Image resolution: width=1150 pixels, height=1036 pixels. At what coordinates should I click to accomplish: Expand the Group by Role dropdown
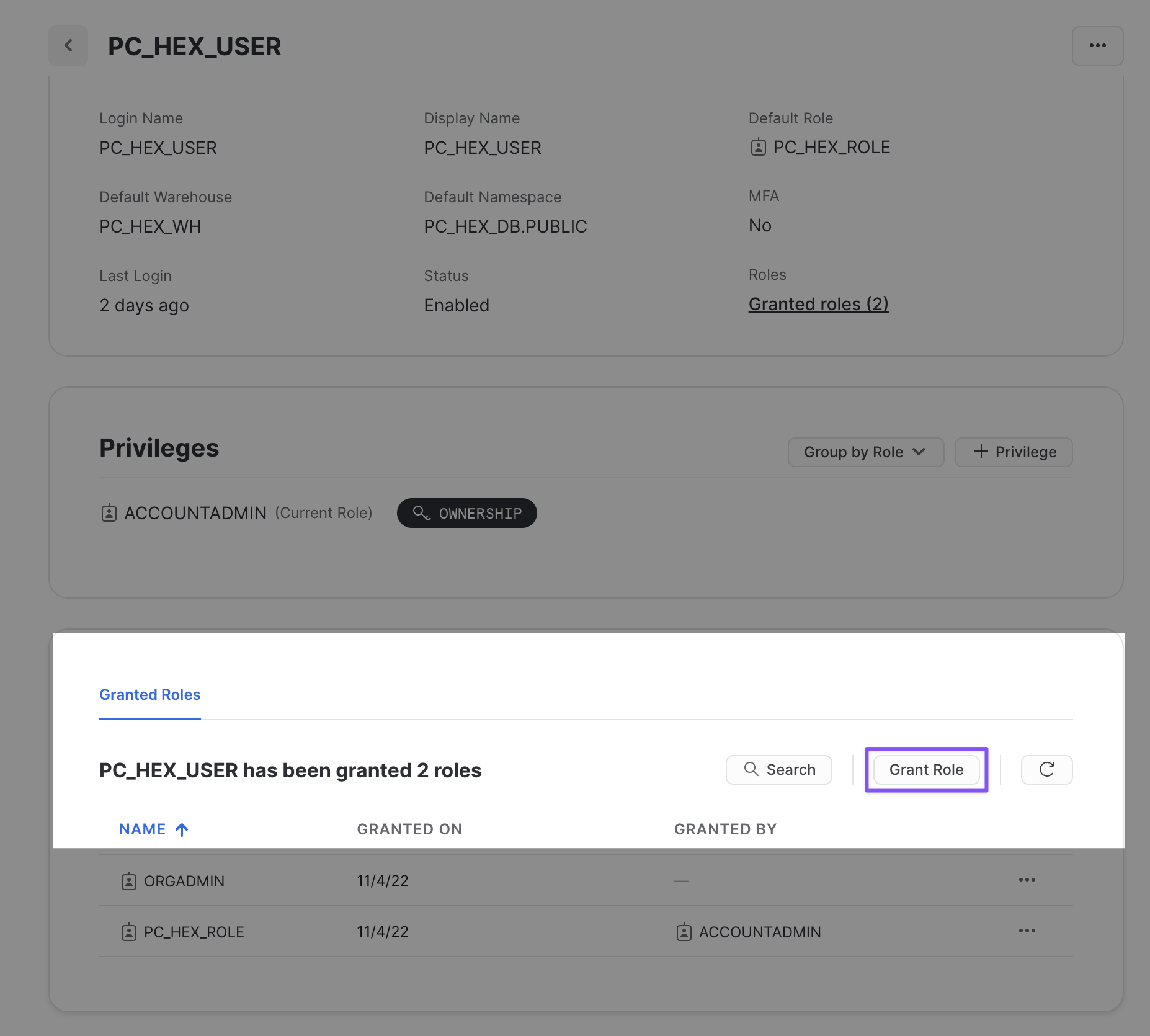[x=865, y=452]
